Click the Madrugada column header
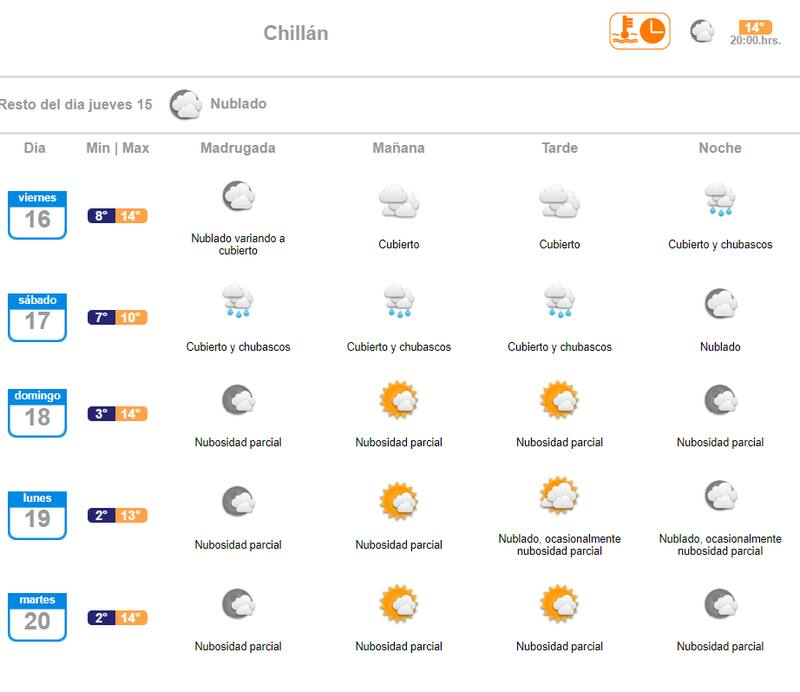Image resolution: width=800 pixels, height=692 pixels. click(238, 148)
